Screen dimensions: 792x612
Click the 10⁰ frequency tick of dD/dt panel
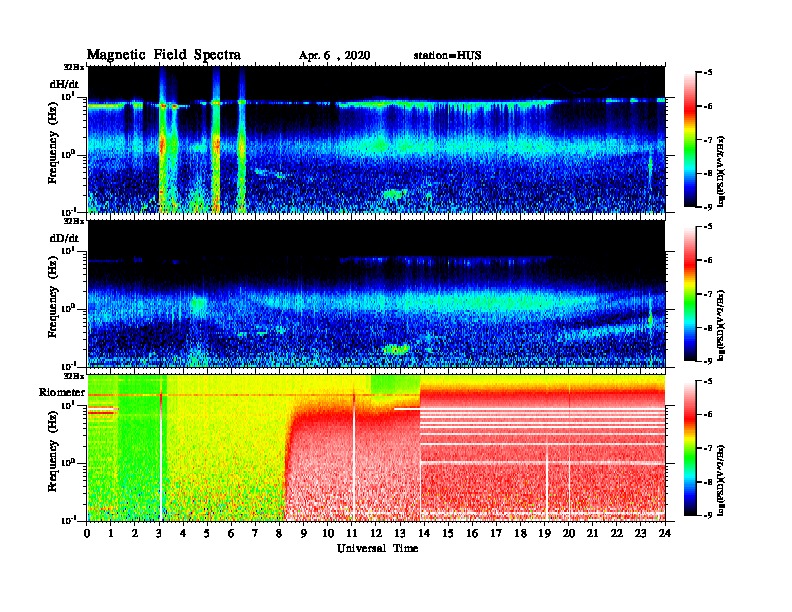(68, 309)
